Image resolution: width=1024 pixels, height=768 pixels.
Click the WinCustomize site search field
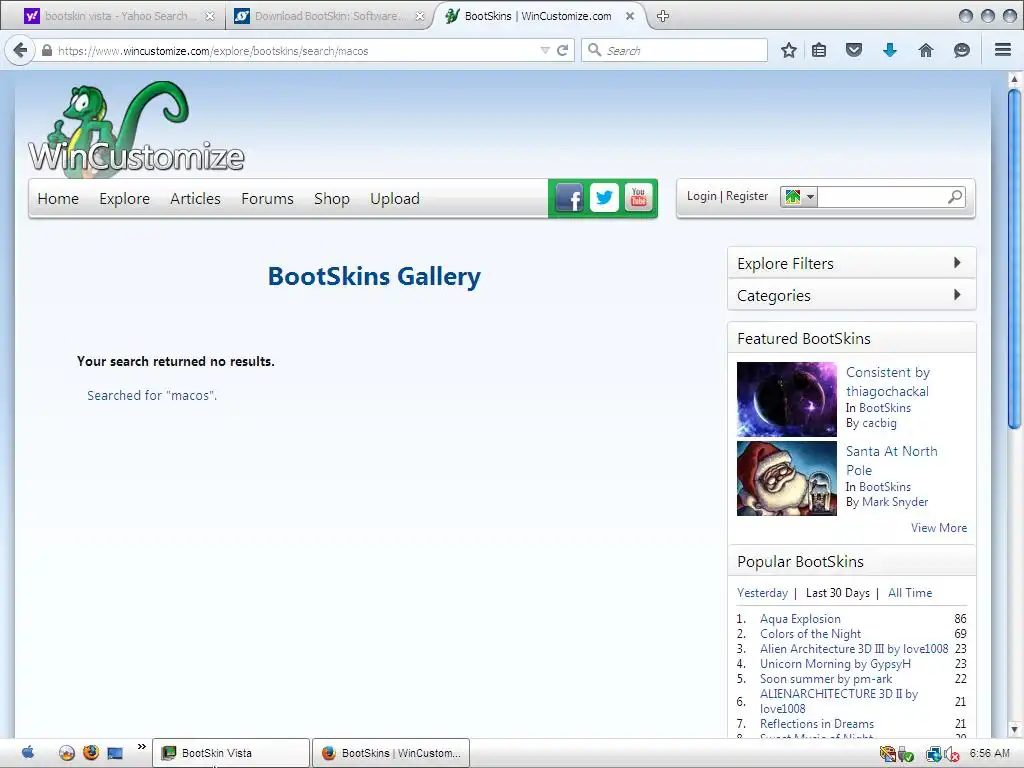point(881,197)
